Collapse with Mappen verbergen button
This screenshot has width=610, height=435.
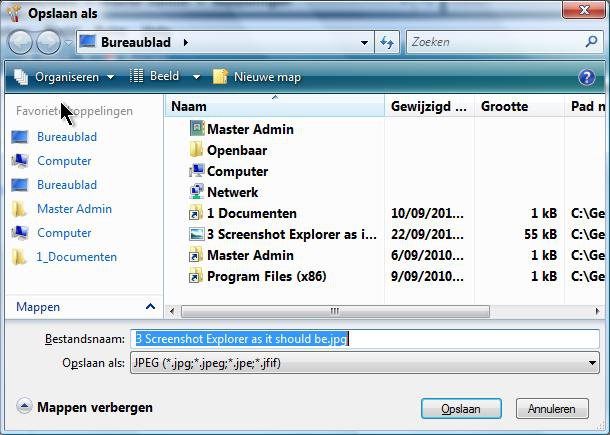tap(85, 407)
